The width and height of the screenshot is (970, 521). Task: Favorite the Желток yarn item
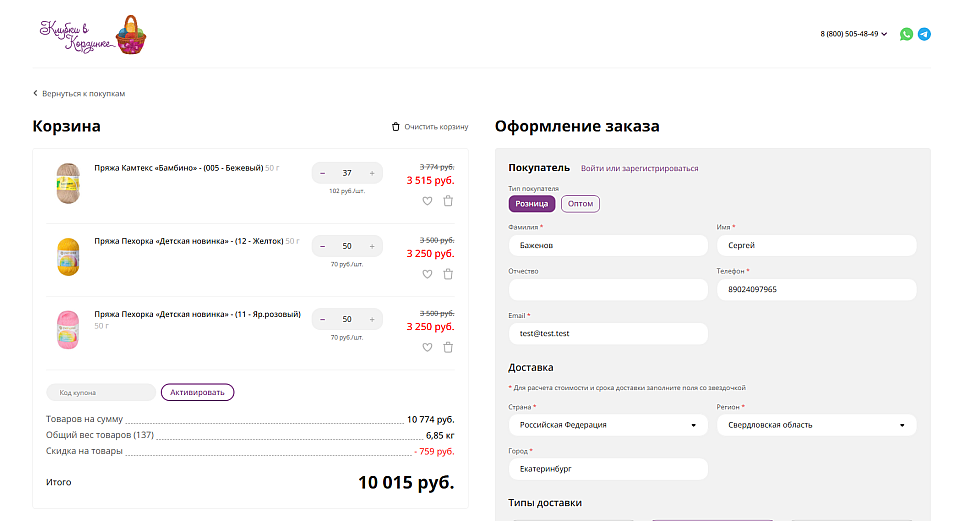coord(427,274)
